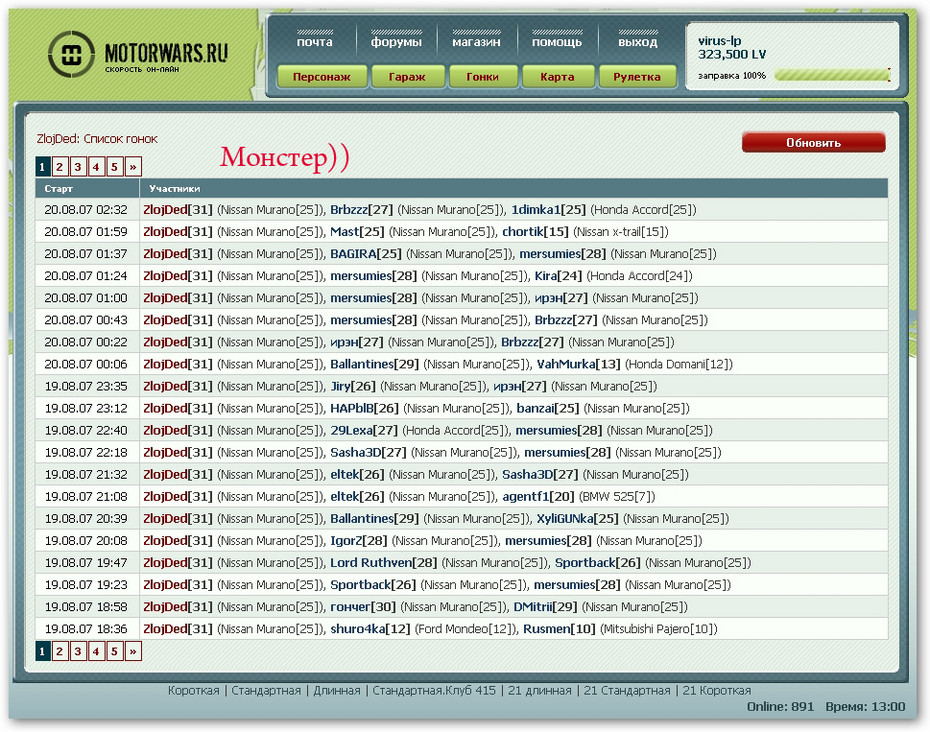Viewport: 930px width, 732px height.
Task: Open the Lord Ruthven player link
Action: 370,563
